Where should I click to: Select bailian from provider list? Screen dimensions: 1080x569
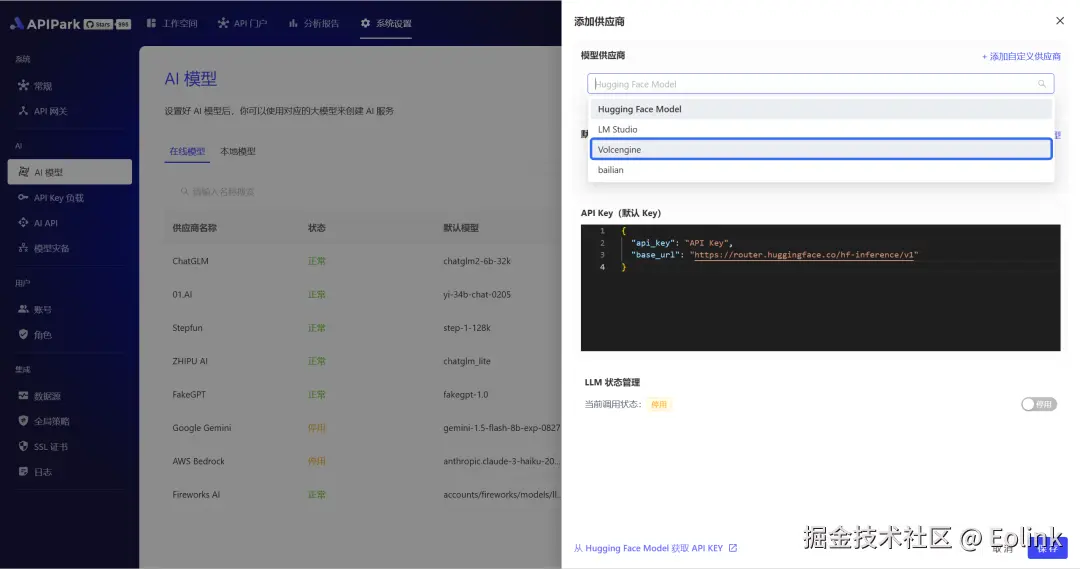(x=821, y=170)
